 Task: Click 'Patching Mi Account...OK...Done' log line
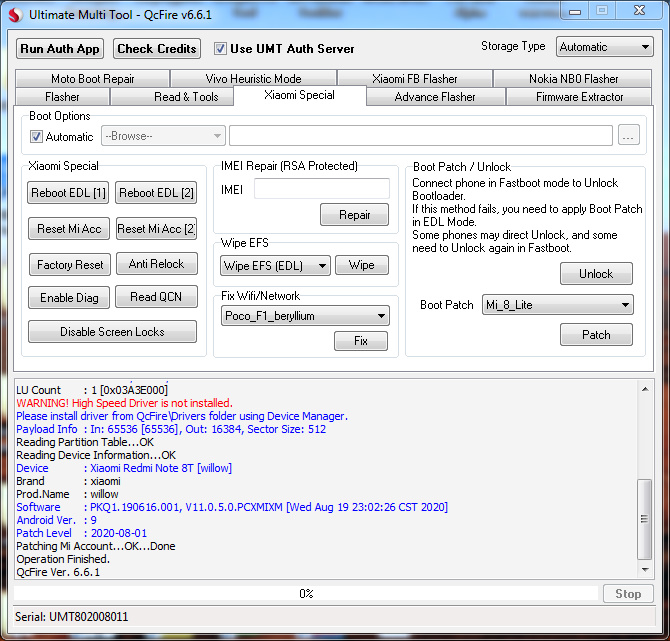click(96, 546)
